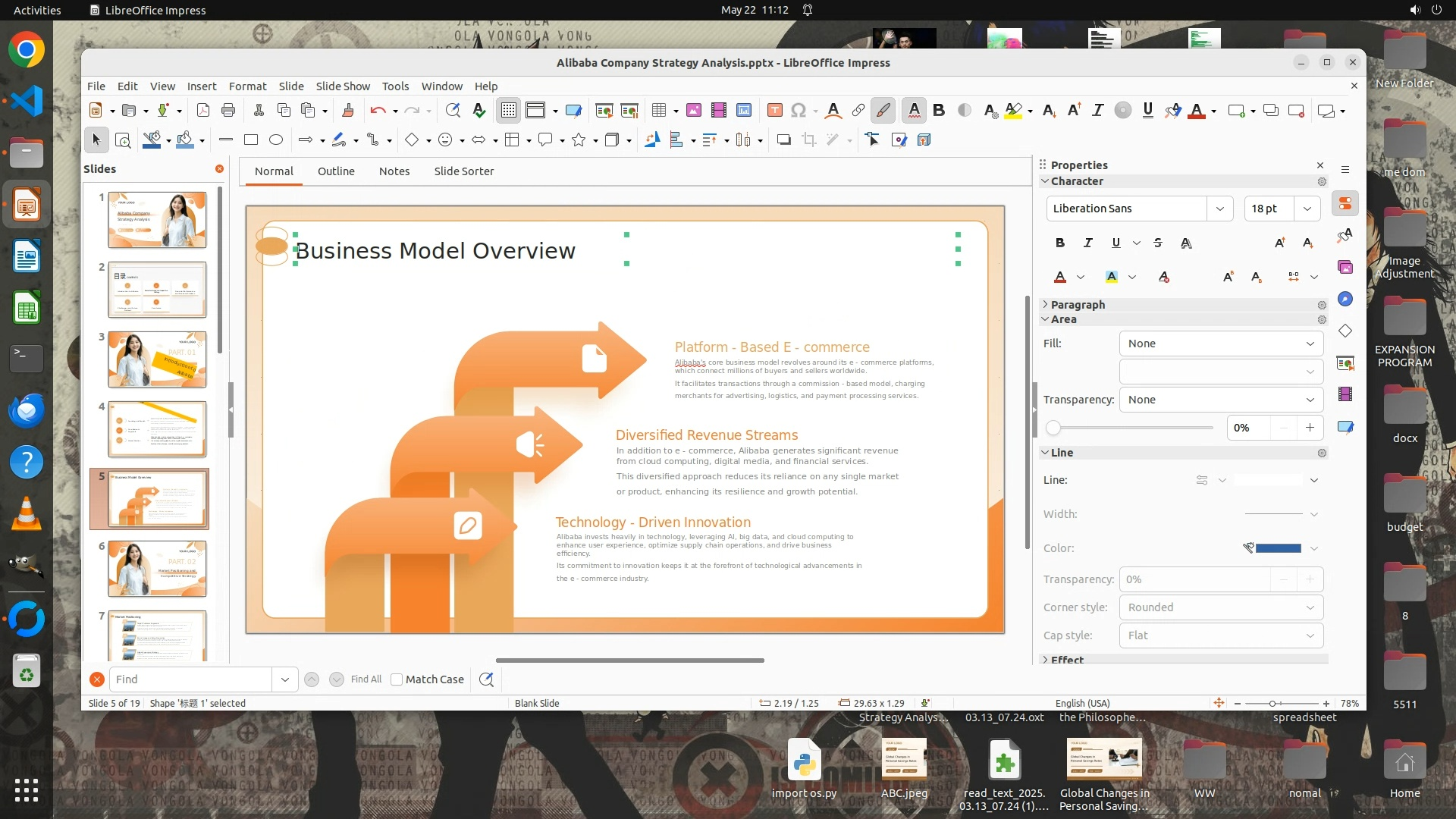Toggle Bold in Character panel
This screenshot has height=819, width=1456.
1060,243
